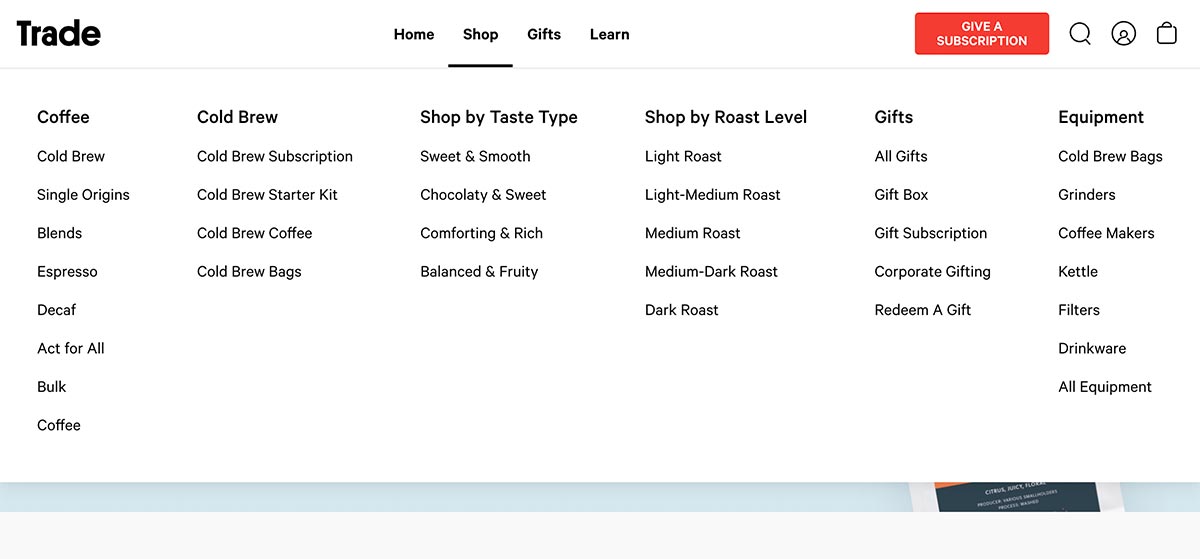Click the Give a Subscription button
1200x559 pixels.
pyautogui.click(x=982, y=34)
